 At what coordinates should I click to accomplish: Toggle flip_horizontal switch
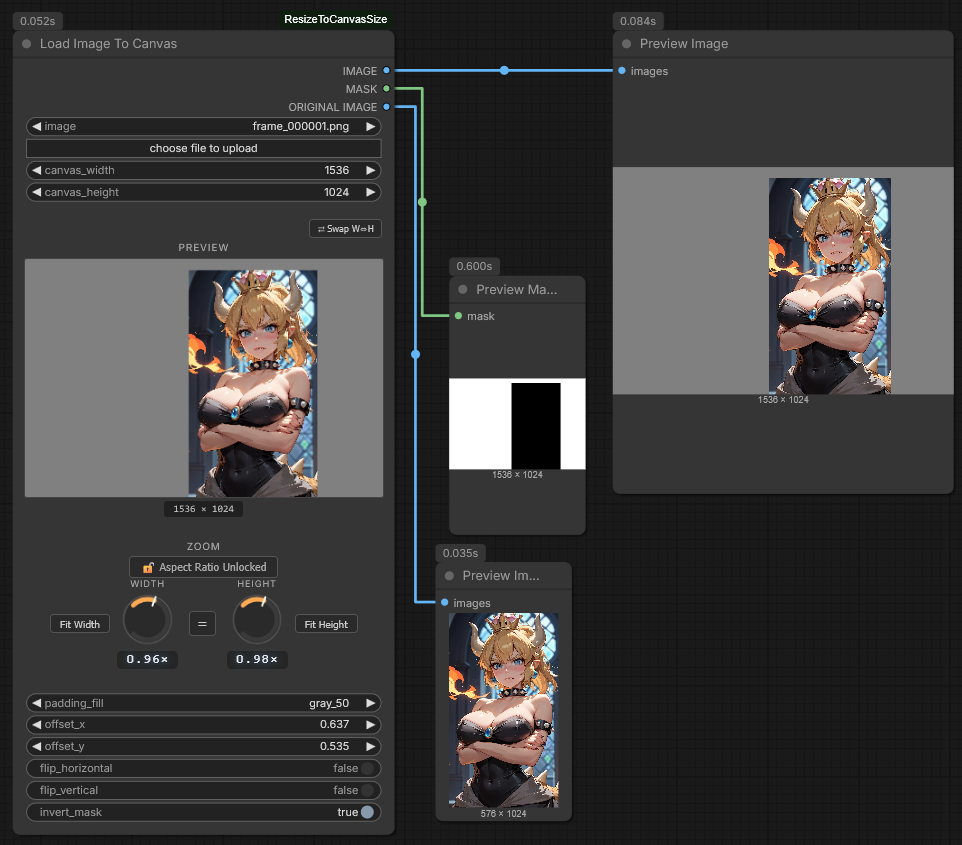coord(367,768)
